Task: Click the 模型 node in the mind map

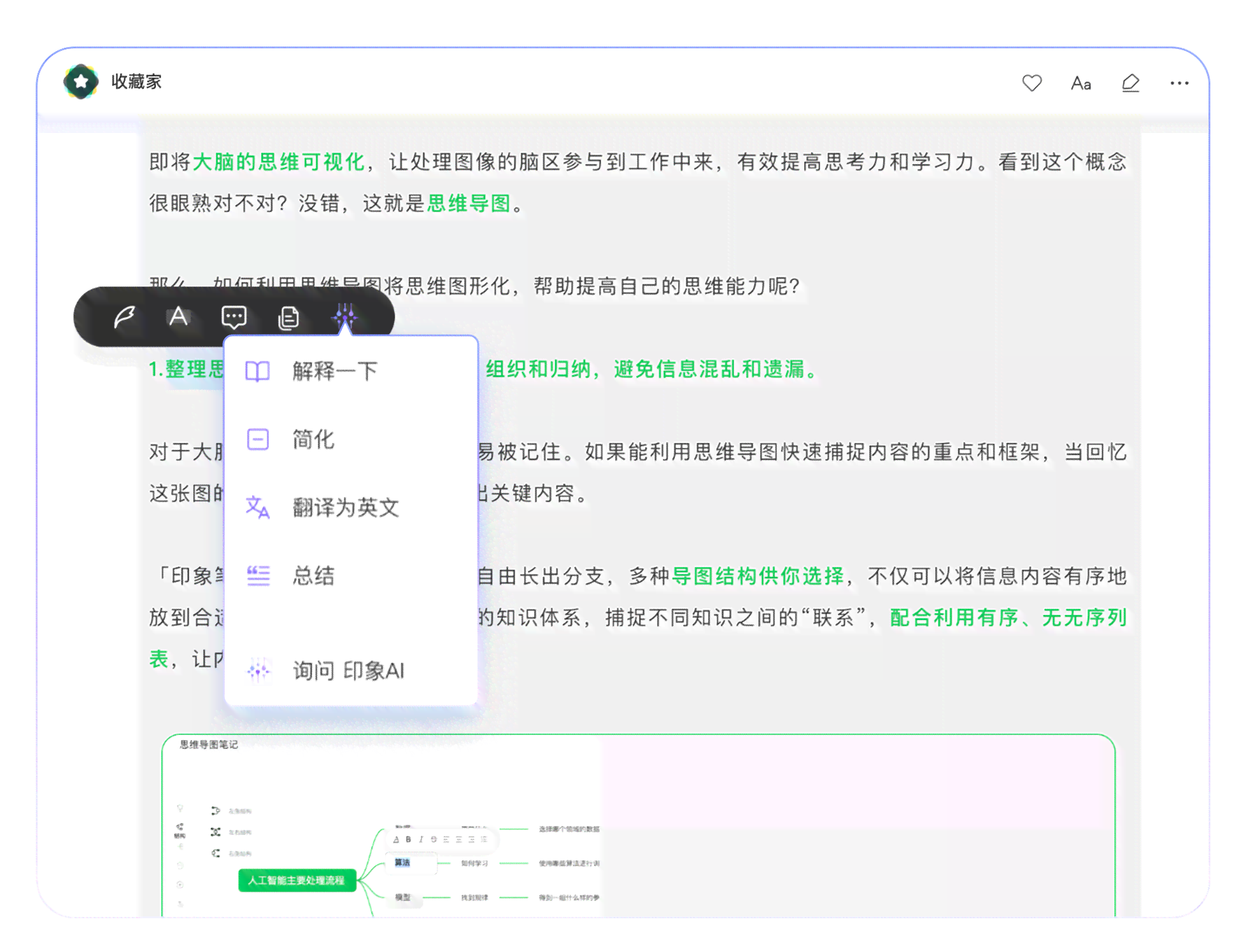Action: (x=402, y=897)
